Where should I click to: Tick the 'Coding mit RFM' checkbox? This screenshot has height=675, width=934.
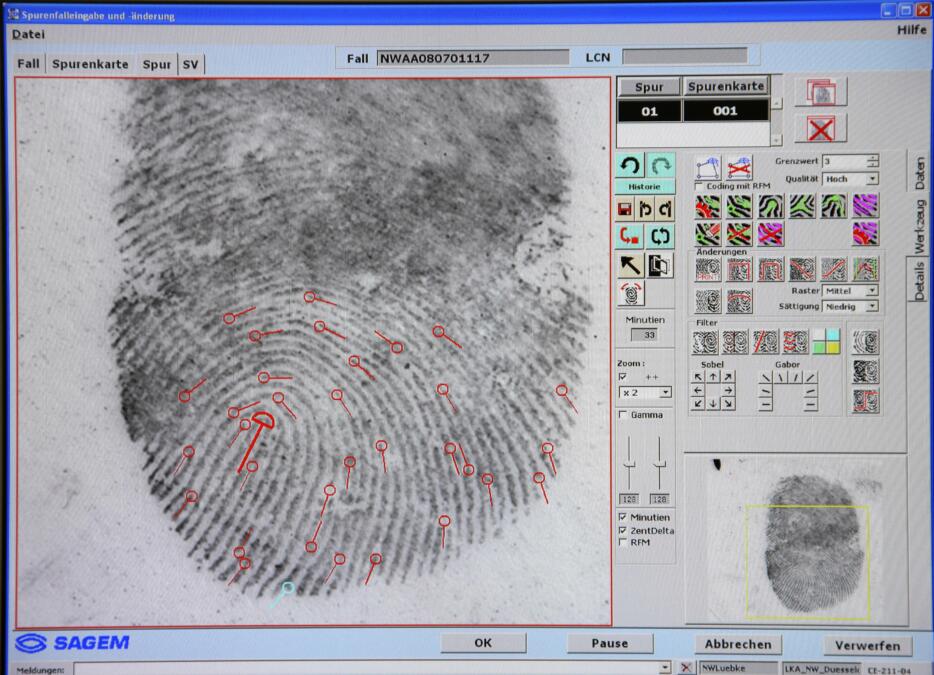699,186
